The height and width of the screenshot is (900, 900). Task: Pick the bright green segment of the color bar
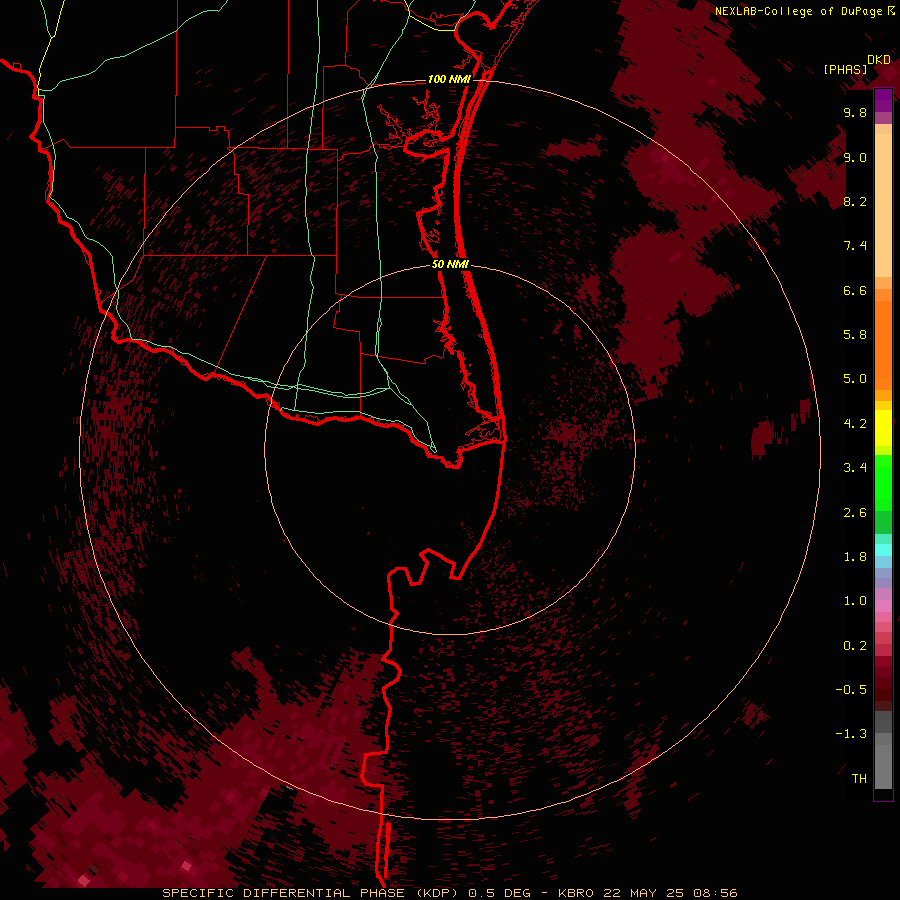tap(883, 483)
